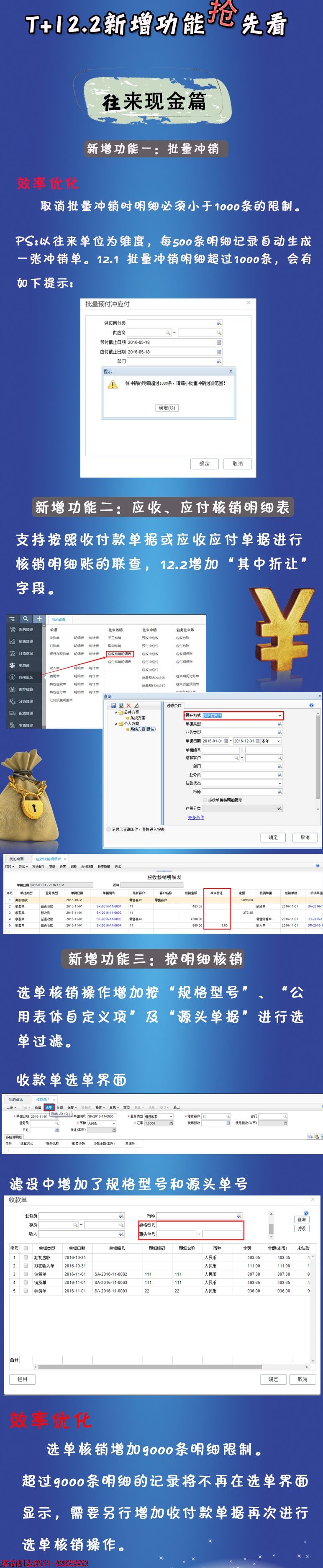Click the plus icon beside search
This screenshot has height=1568, width=323.
pos(39,618)
